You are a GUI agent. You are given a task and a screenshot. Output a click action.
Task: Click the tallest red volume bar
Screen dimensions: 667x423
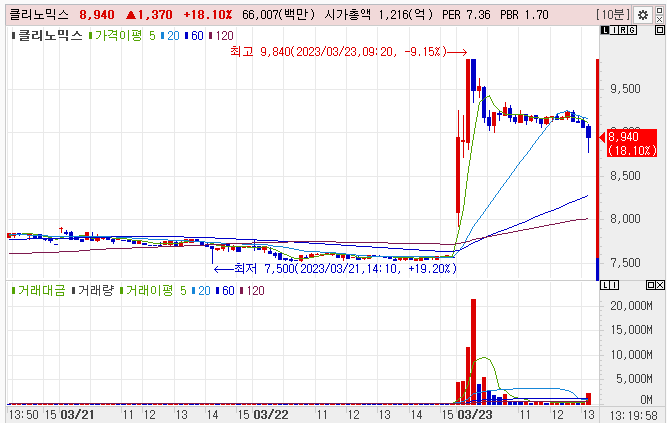473,352
